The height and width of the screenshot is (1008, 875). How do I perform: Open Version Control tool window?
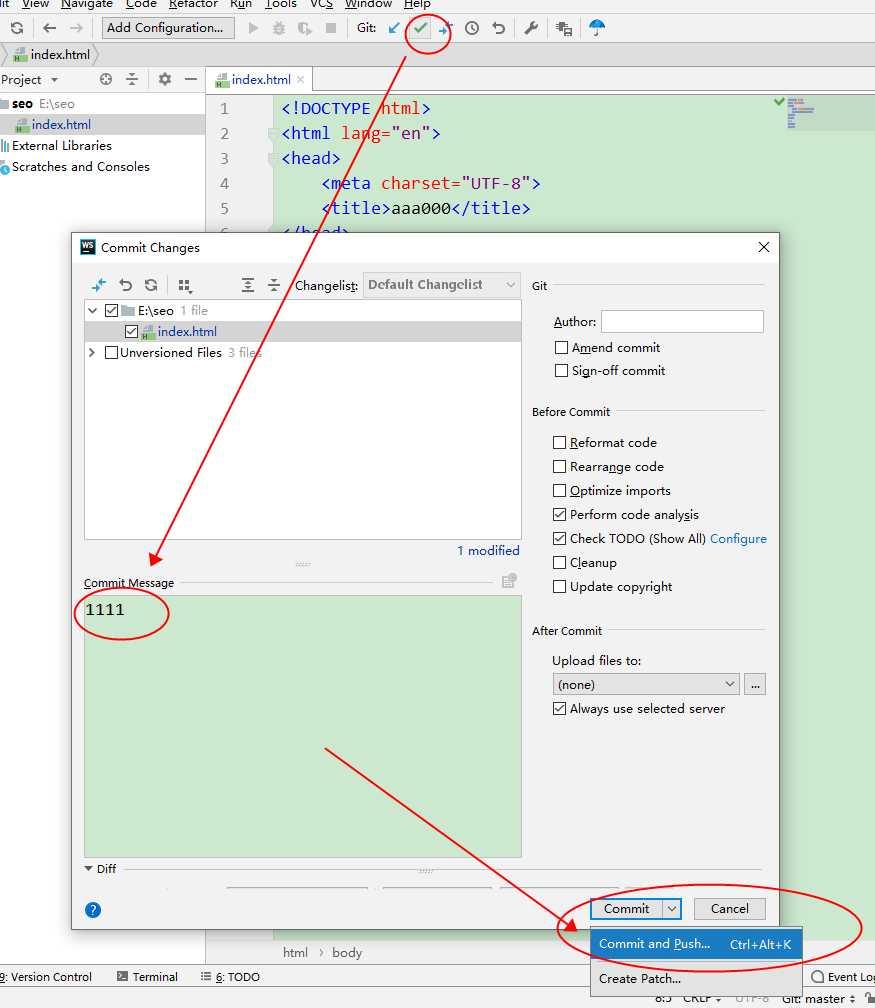tap(46, 976)
